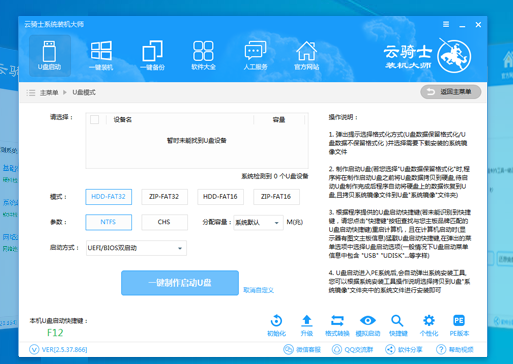This screenshot has height=364, width=513.
Task: Click the 暂时未能找到U盘设备 message
Action: tap(197, 140)
